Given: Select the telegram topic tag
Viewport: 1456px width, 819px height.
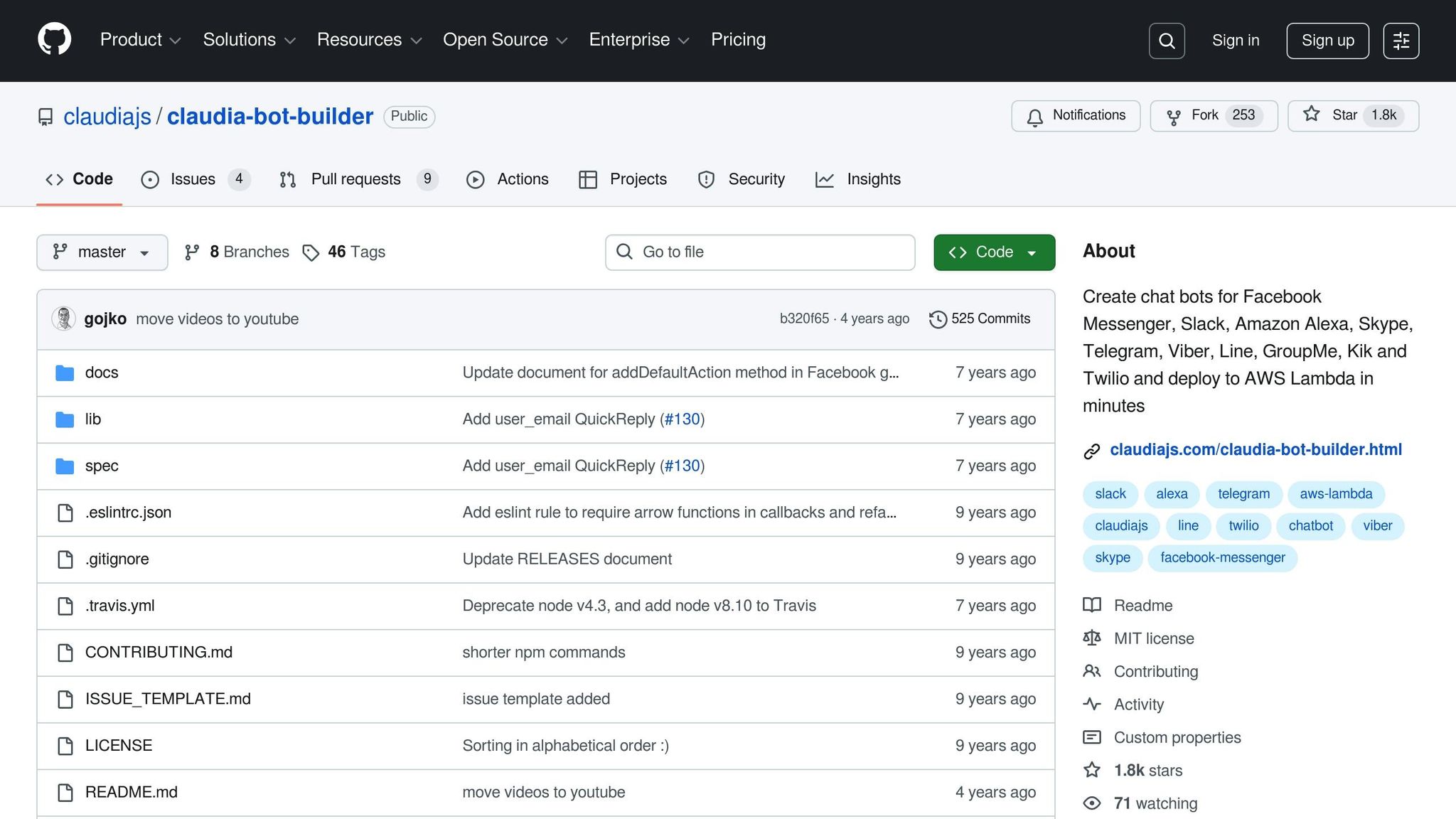Looking at the screenshot, I should pyautogui.click(x=1243, y=494).
